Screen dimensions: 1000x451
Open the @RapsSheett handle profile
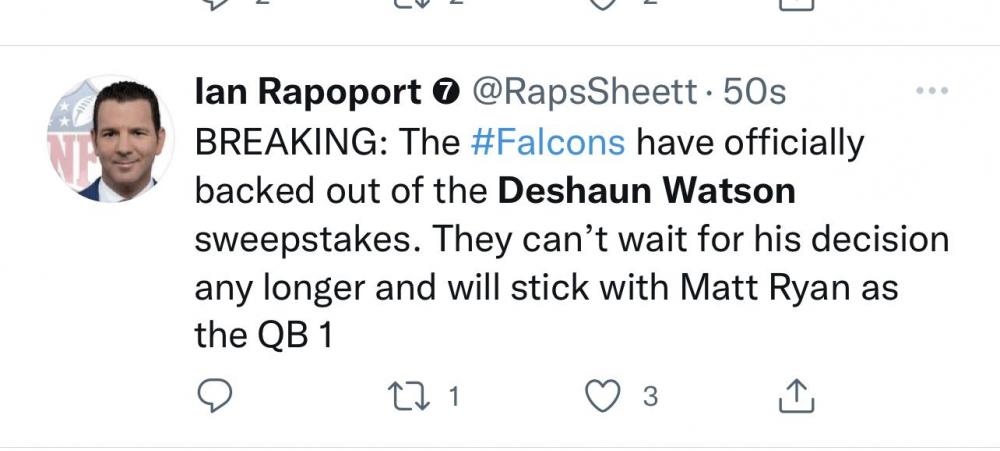tap(584, 93)
